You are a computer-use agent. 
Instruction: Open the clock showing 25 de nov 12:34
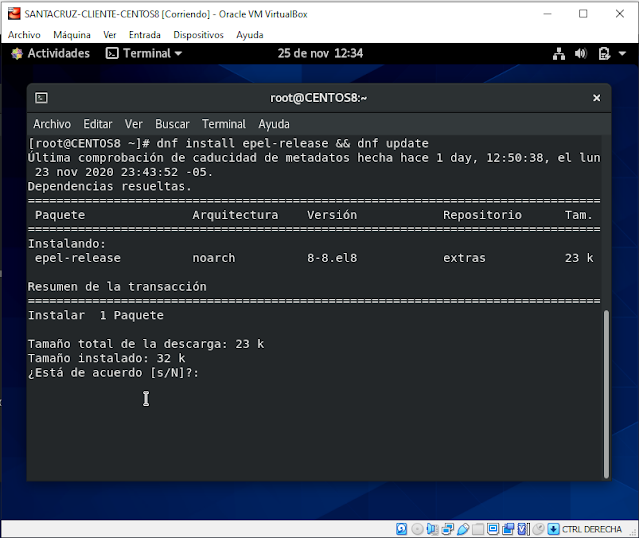(x=320, y=53)
